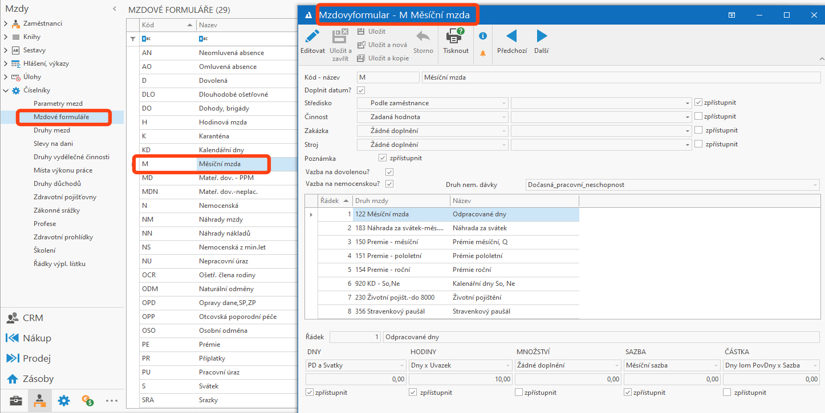Collapse the ribbon with chevron on right
The image size is (825, 413).
(820, 58)
